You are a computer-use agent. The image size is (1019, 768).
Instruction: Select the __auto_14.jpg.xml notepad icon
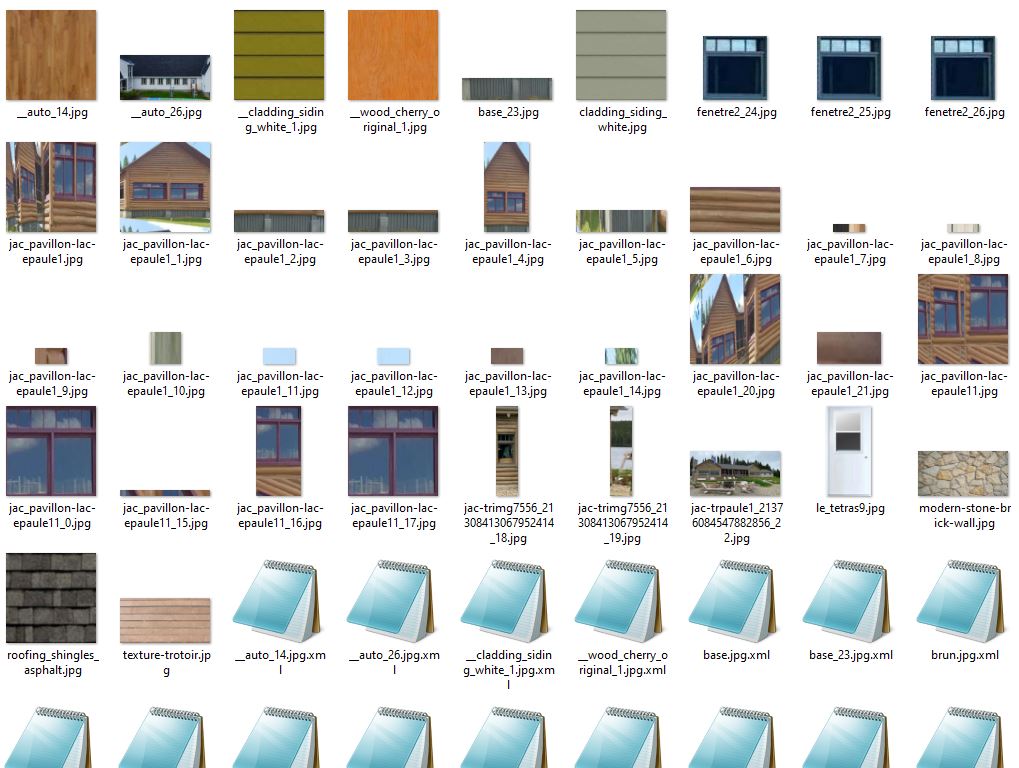pyautogui.click(x=279, y=600)
